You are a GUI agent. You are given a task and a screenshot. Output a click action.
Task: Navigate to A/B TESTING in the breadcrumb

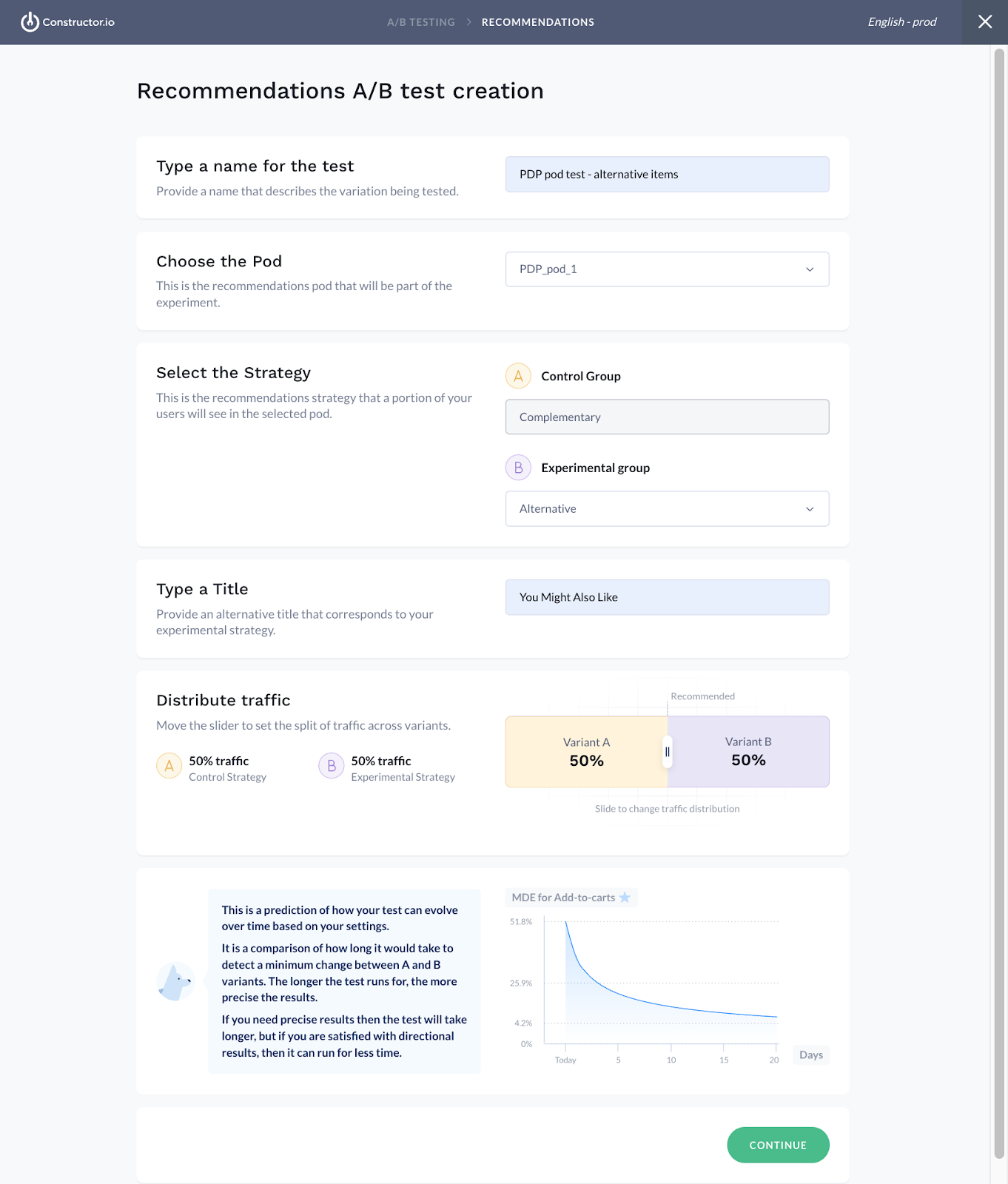(x=420, y=22)
